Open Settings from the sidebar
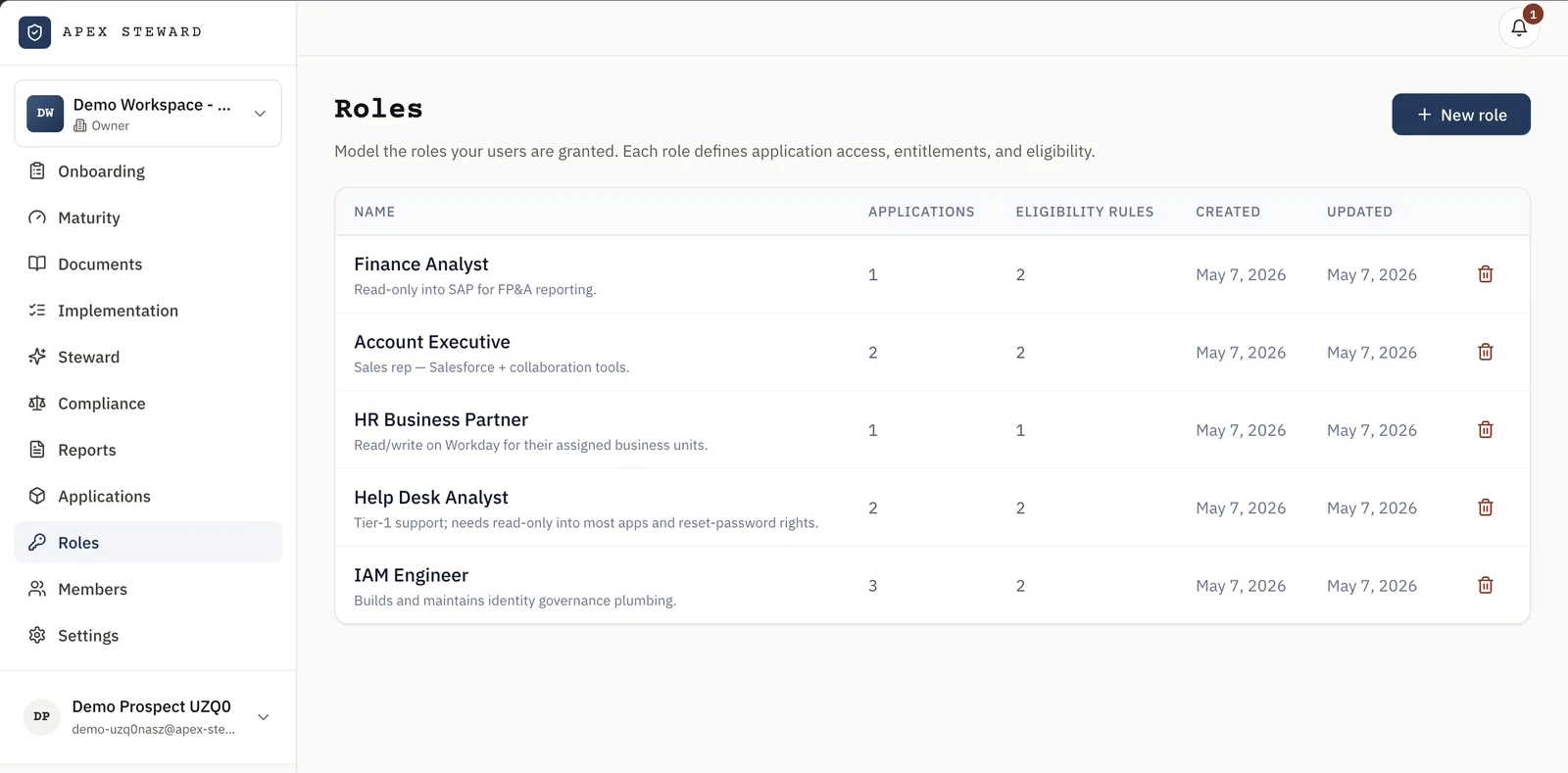 [x=148, y=635]
